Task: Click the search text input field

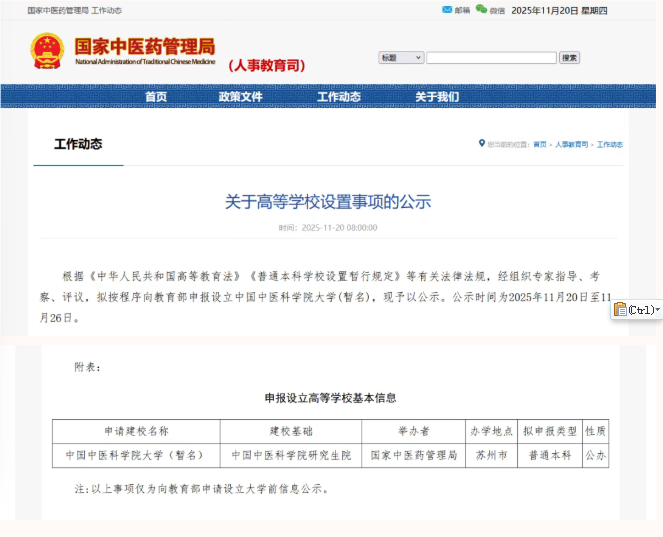Action: tap(491, 58)
